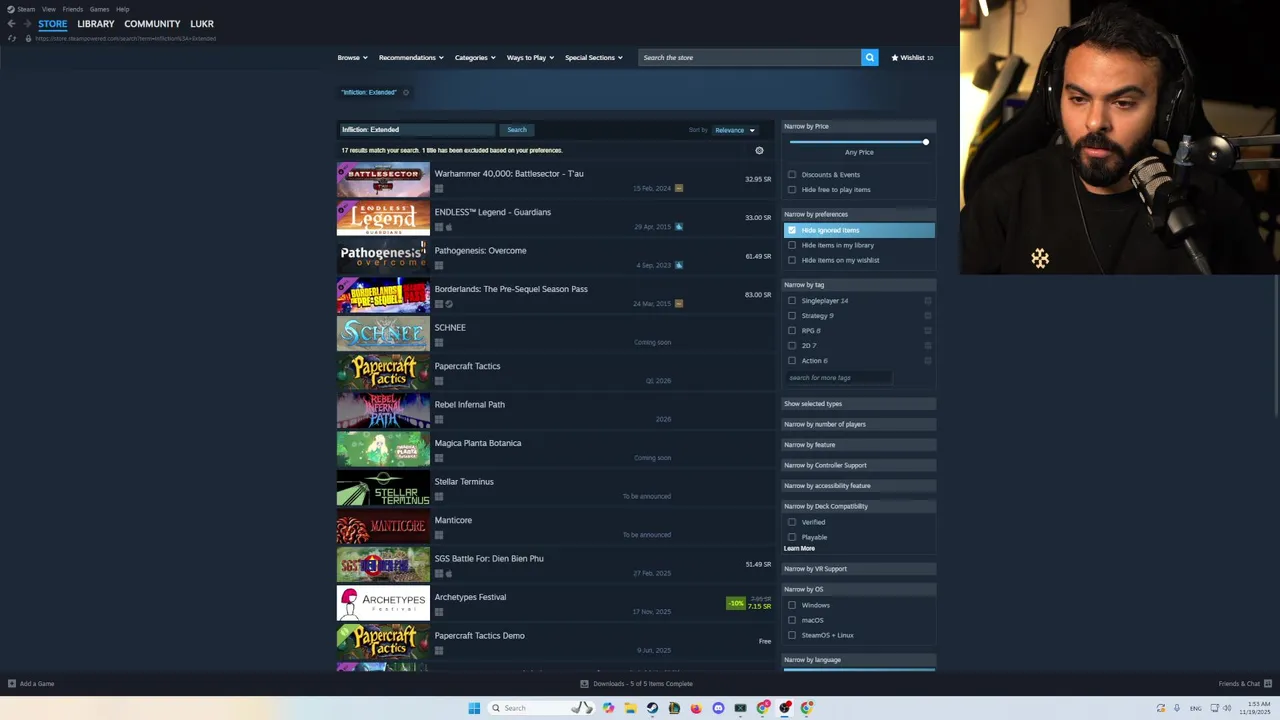Uncheck Hide ignored items

pyautogui.click(x=792, y=230)
